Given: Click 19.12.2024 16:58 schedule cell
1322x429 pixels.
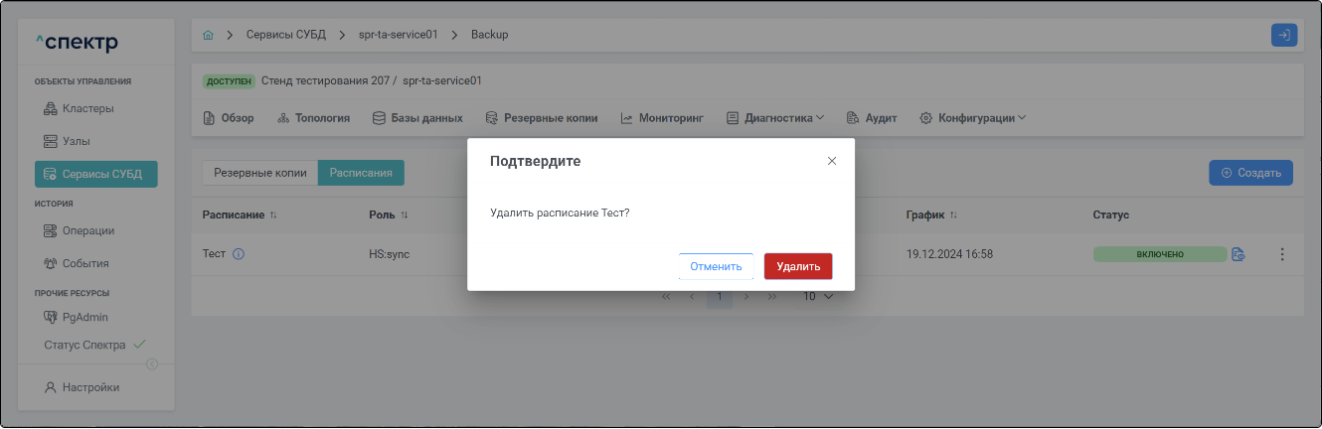Looking at the screenshot, I should [x=949, y=254].
